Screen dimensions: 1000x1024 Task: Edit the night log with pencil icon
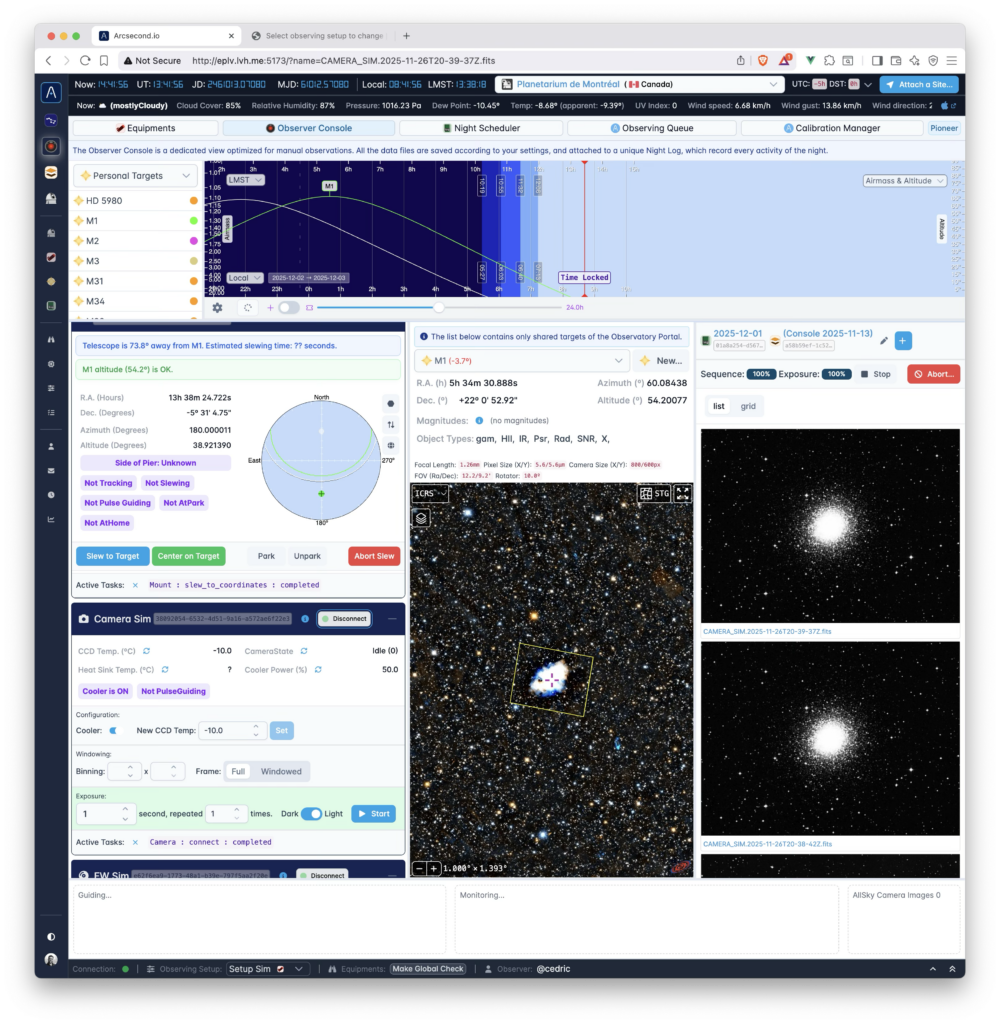(x=883, y=341)
